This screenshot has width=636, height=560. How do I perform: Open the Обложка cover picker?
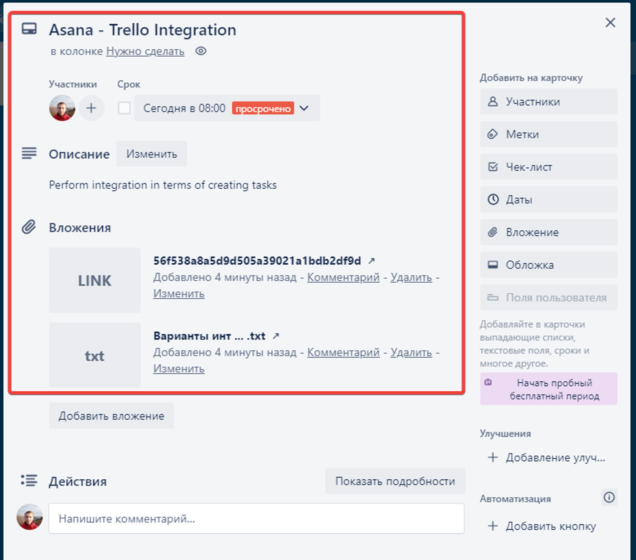(547, 265)
